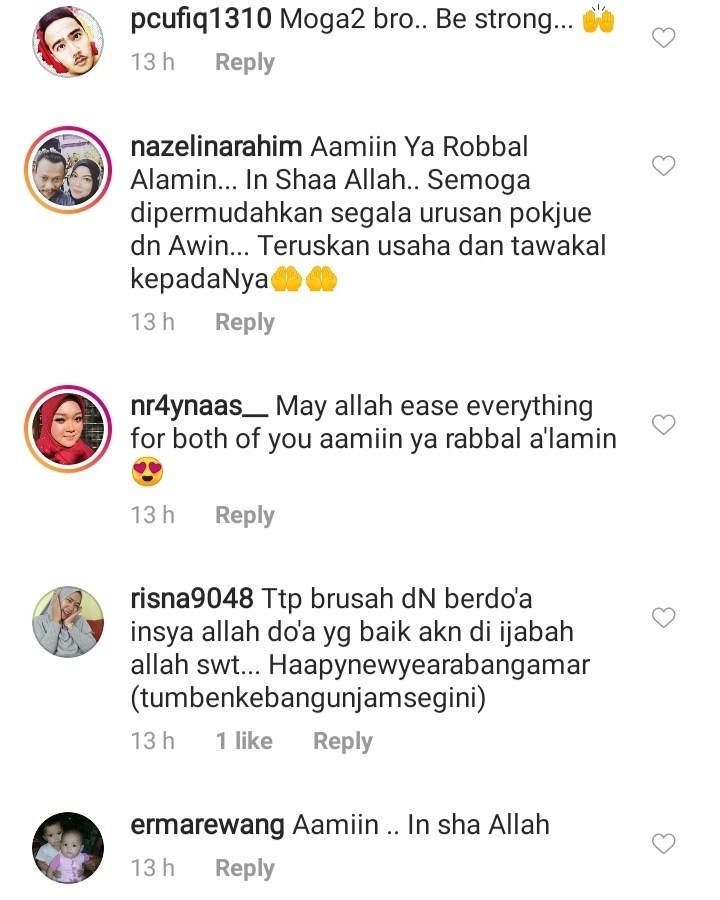Open the nazelinarahim username link
The height and width of the screenshot is (900, 720).
tap(216, 147)
